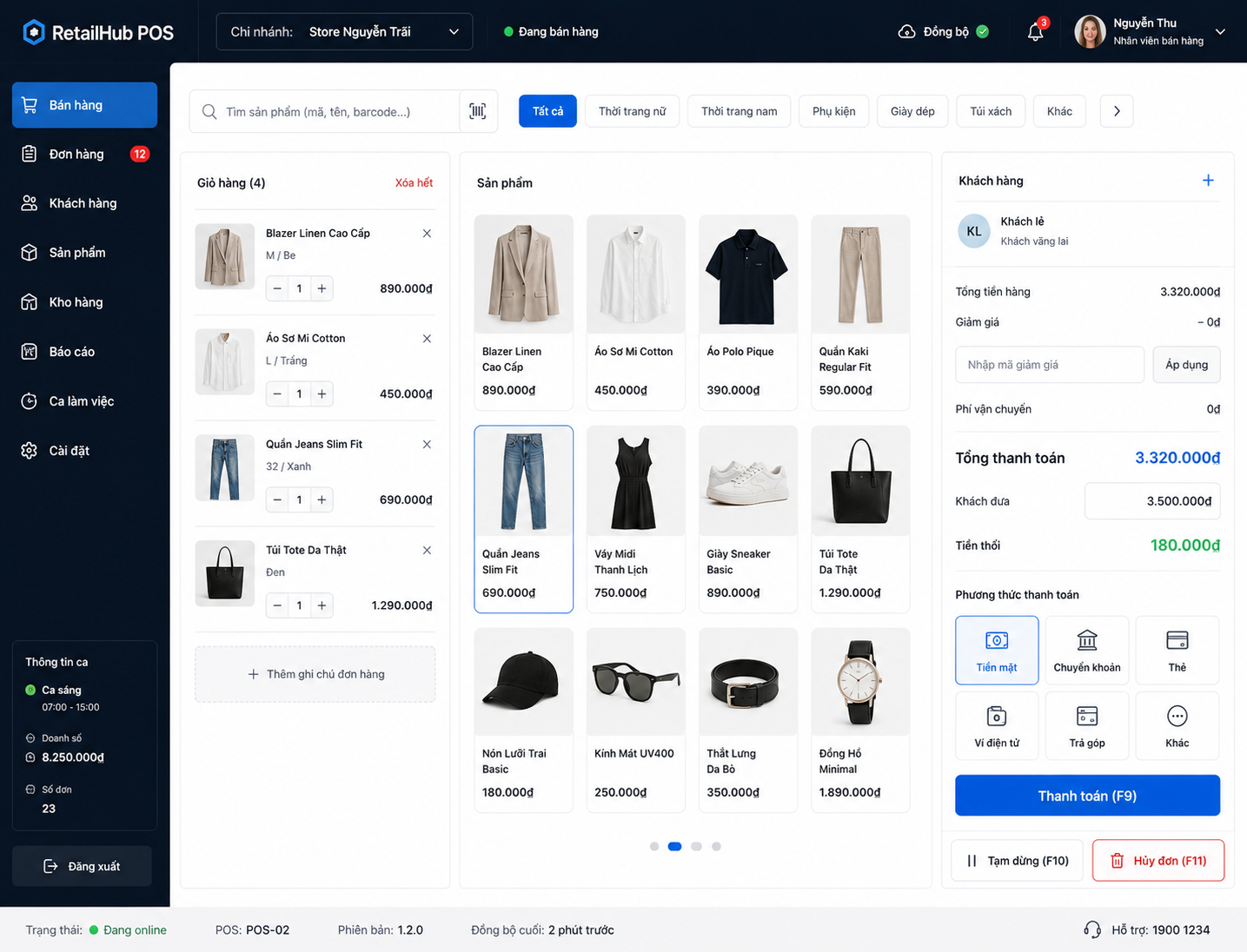
Task: Filter by Túi xách category
Action: [x=991, y=111]
